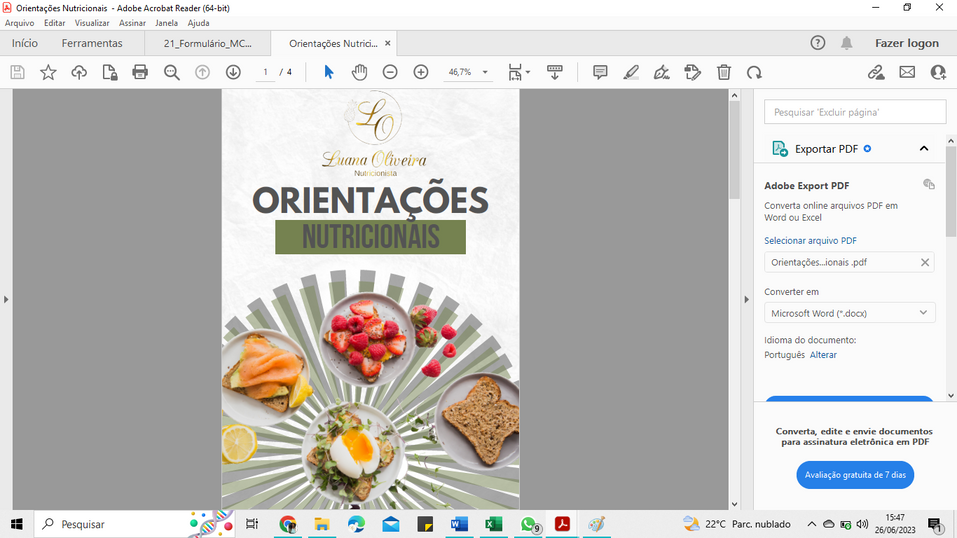
Task: Go to previous page arrow
Action: coord(202,72)
